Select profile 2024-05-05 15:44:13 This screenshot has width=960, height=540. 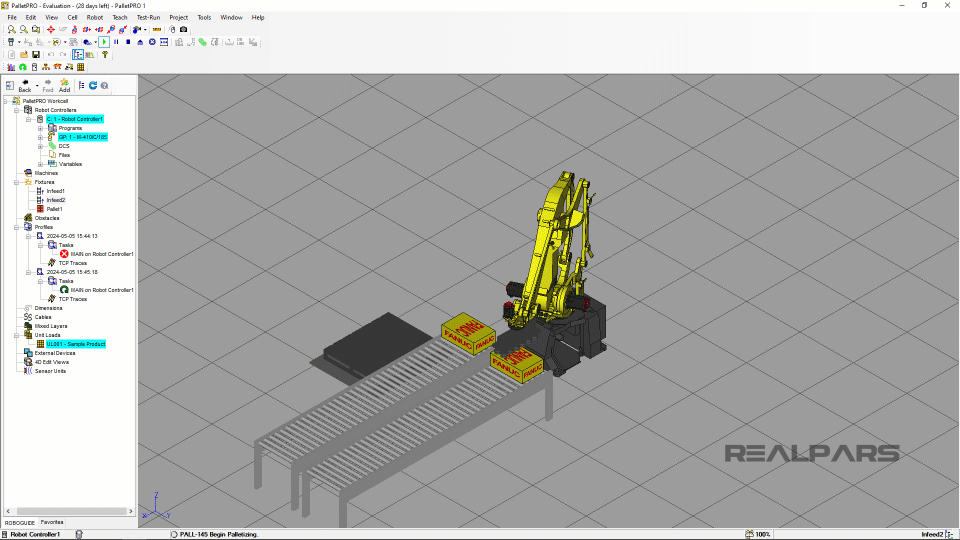pyautogui.click(x=72, y=236)
